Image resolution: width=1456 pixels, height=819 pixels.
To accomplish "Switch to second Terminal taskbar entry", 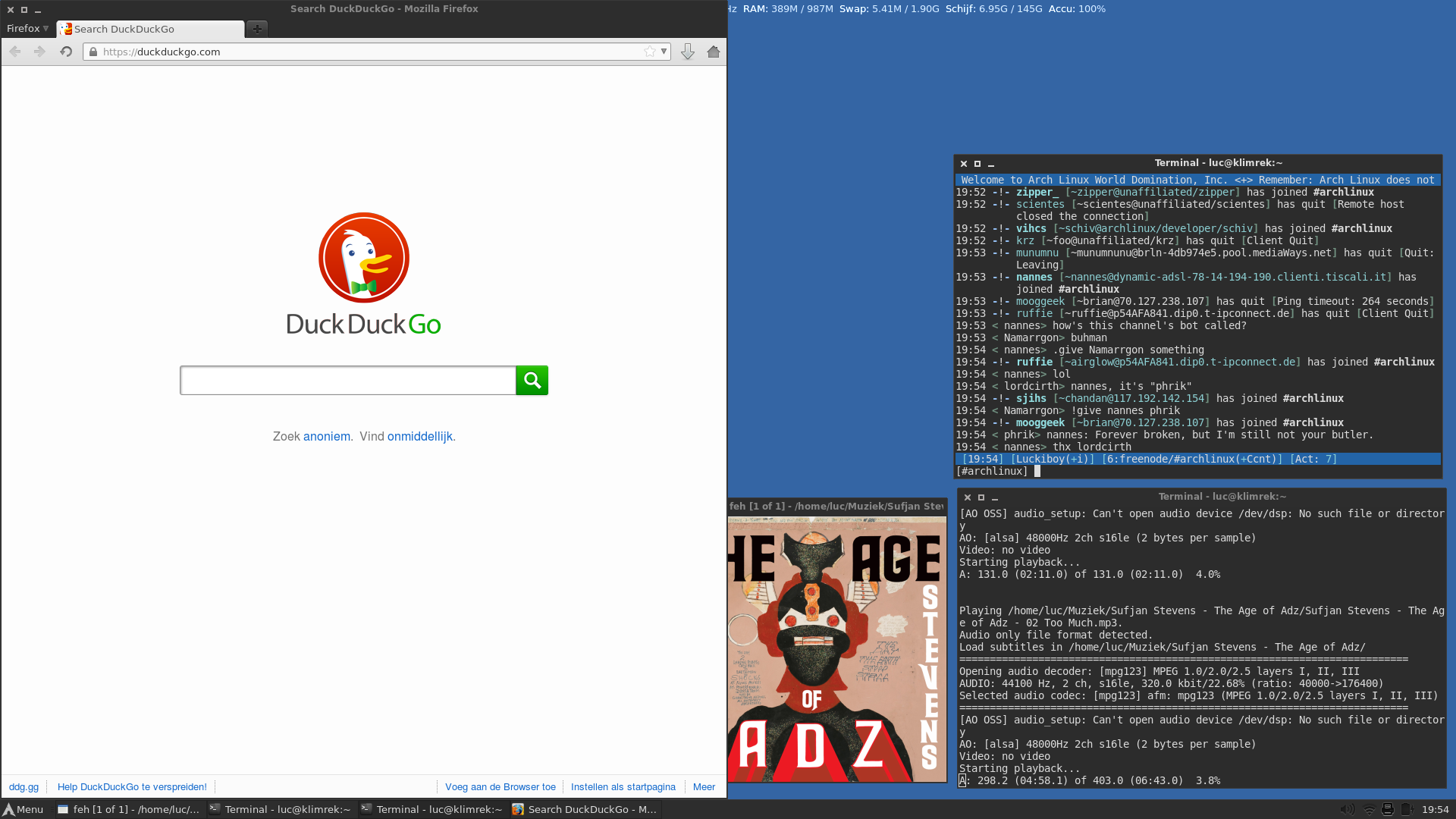I will [x=432, y=809].
